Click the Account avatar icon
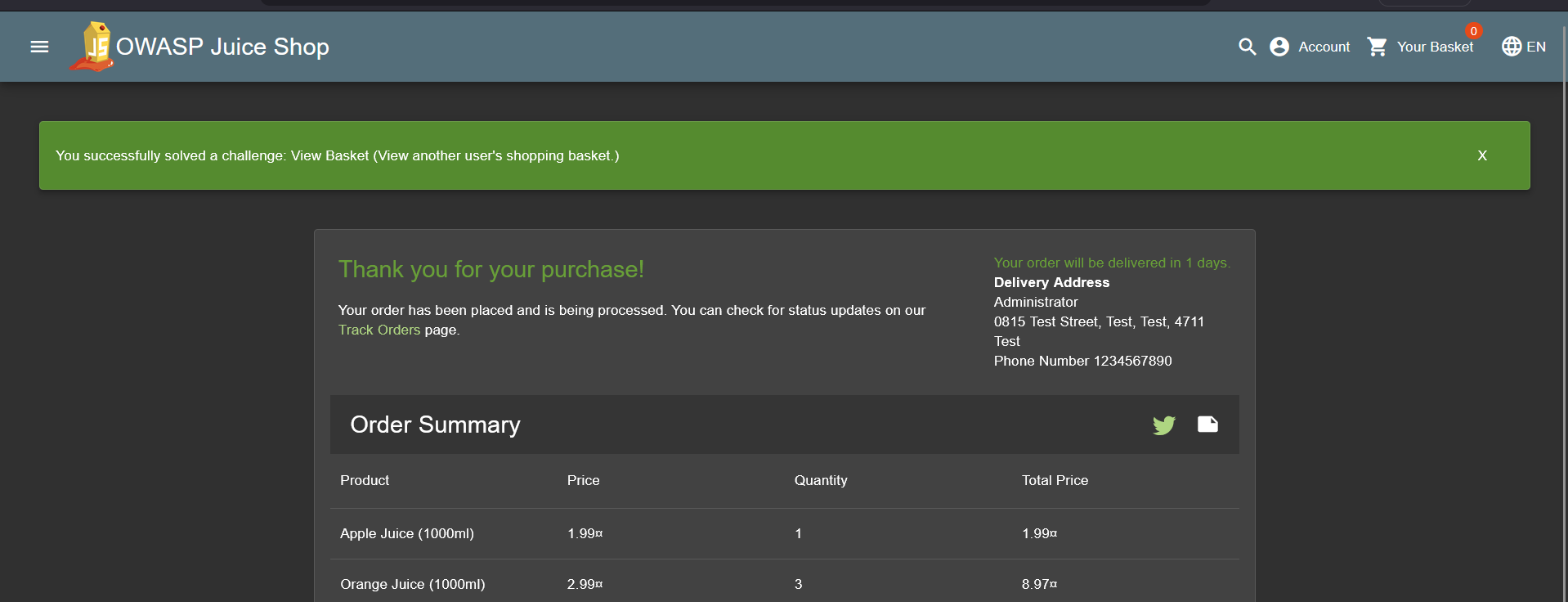This screenshot has height=602, width=1568. tap(1279, 47)
